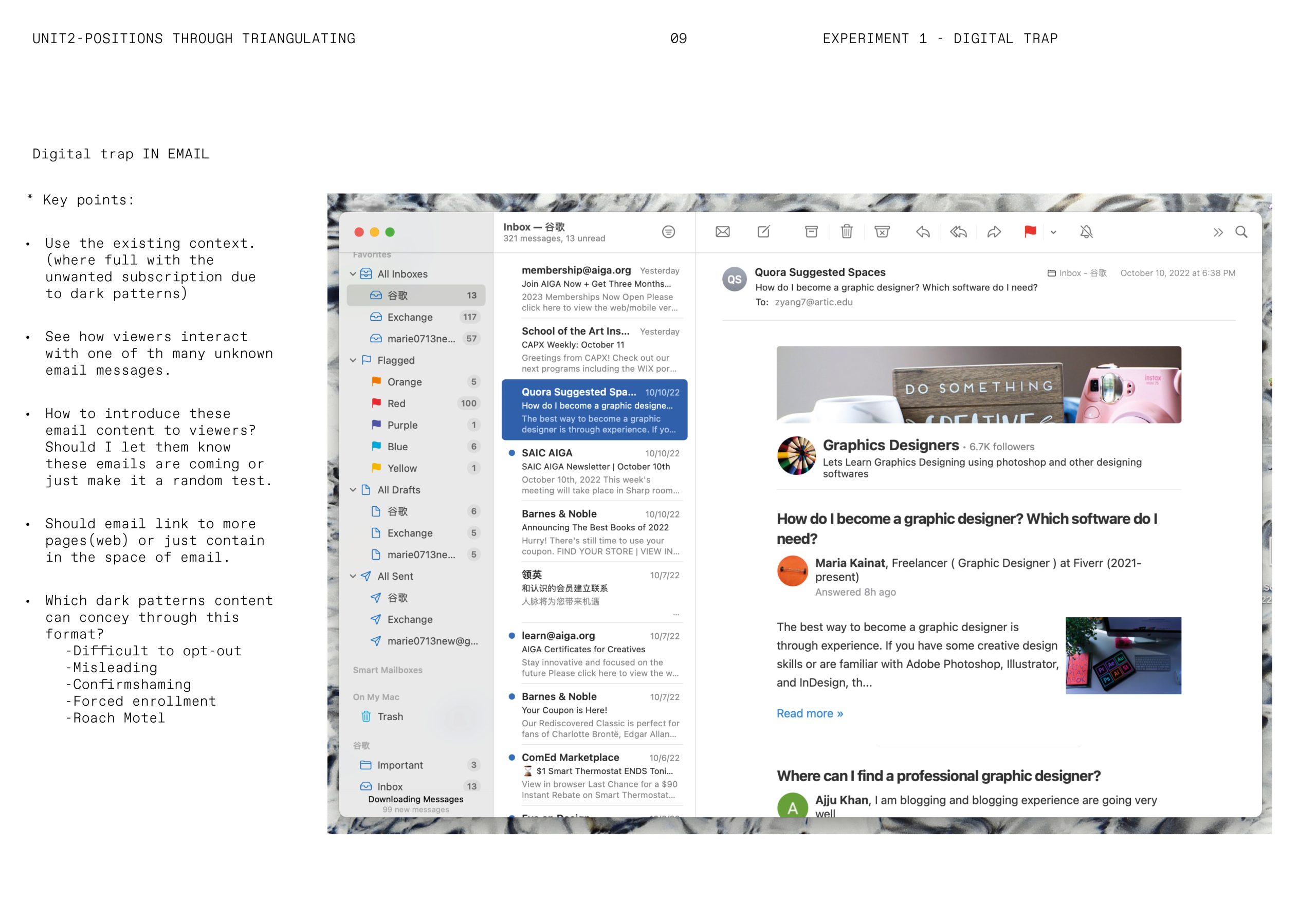This screenshot has height=903, width=1316.
Task: Show Yellow flagged messages
Action: (x=416, y=468)
